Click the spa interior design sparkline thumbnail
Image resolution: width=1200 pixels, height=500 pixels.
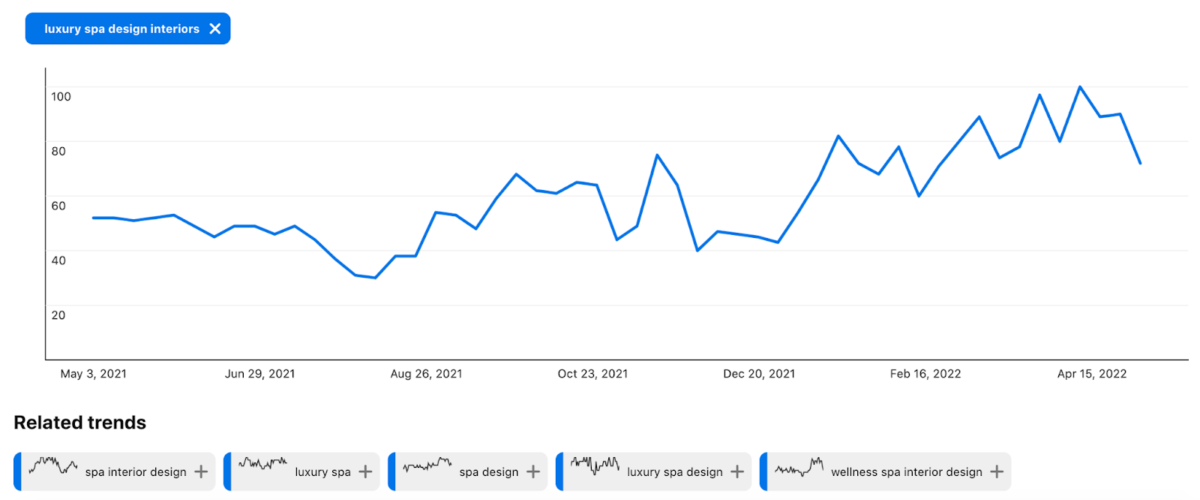point(53,466)
